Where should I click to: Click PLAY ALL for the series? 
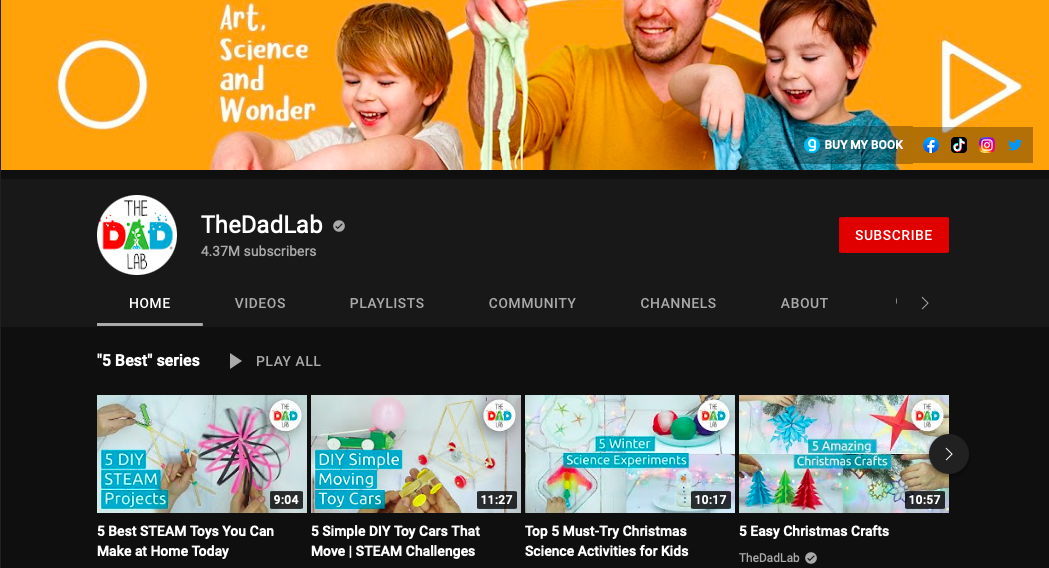pos(275,361)
